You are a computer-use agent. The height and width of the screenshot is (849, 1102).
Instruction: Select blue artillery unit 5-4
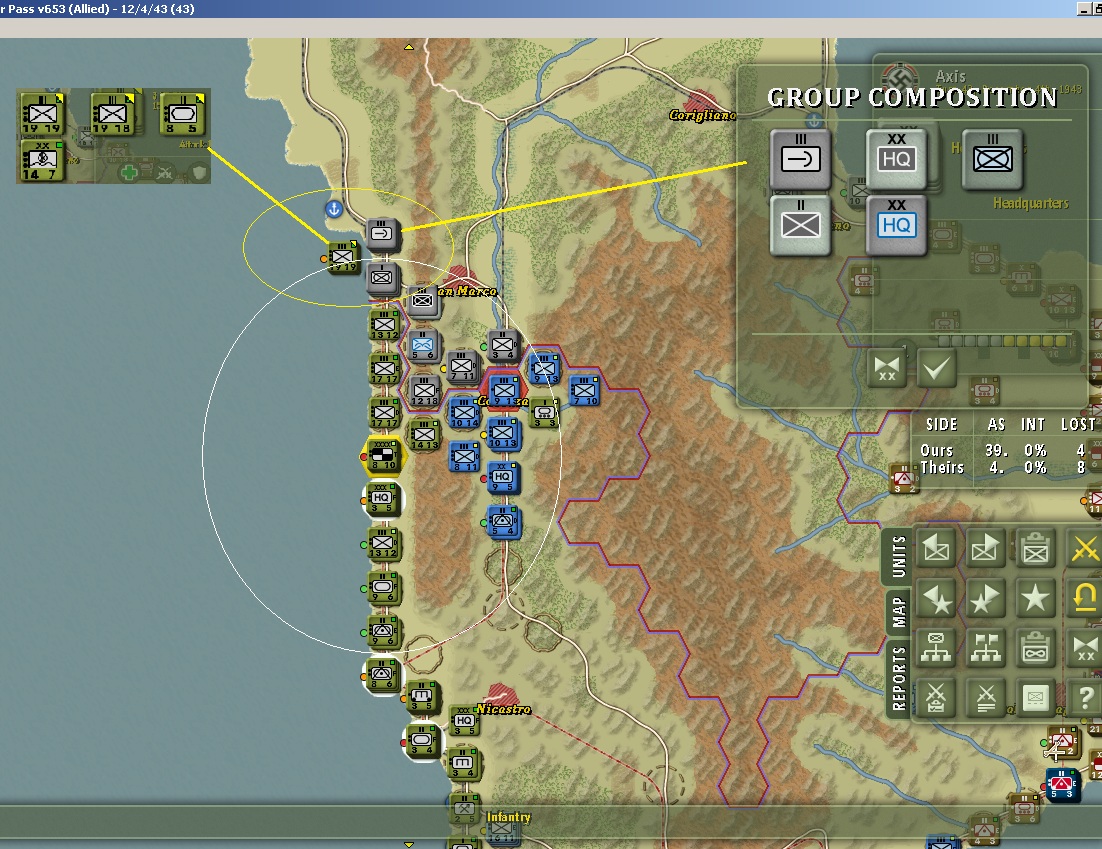tap(503, 521)
